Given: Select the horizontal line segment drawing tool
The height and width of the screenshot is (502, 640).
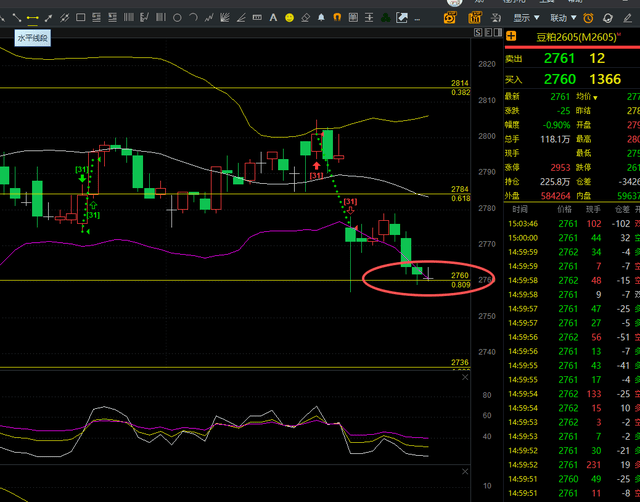Looking at the screenshot, I should point(32,18).
